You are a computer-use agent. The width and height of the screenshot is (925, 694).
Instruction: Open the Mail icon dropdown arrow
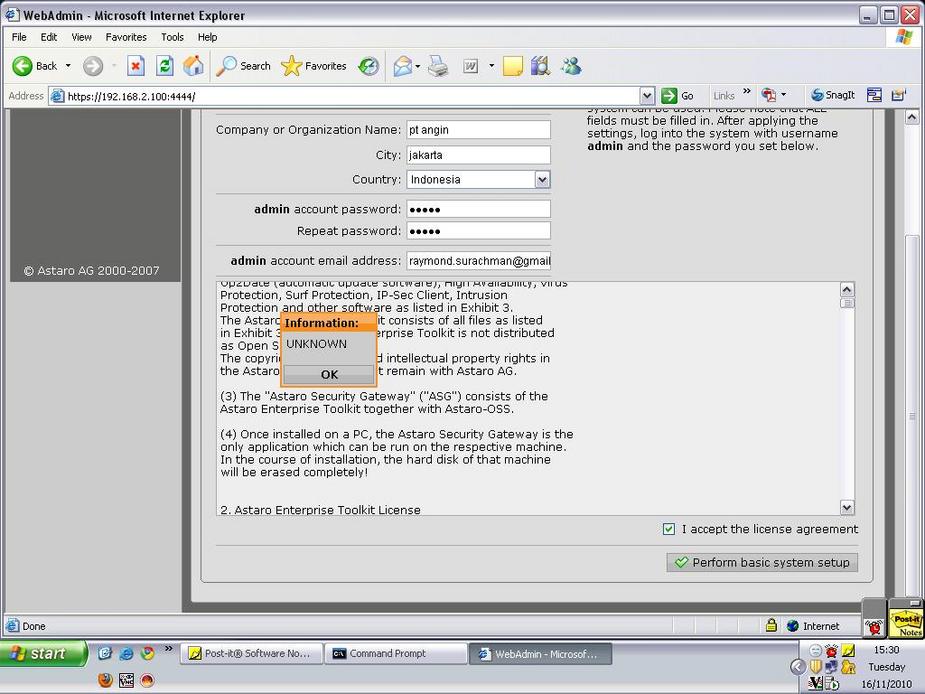(418, 66)
